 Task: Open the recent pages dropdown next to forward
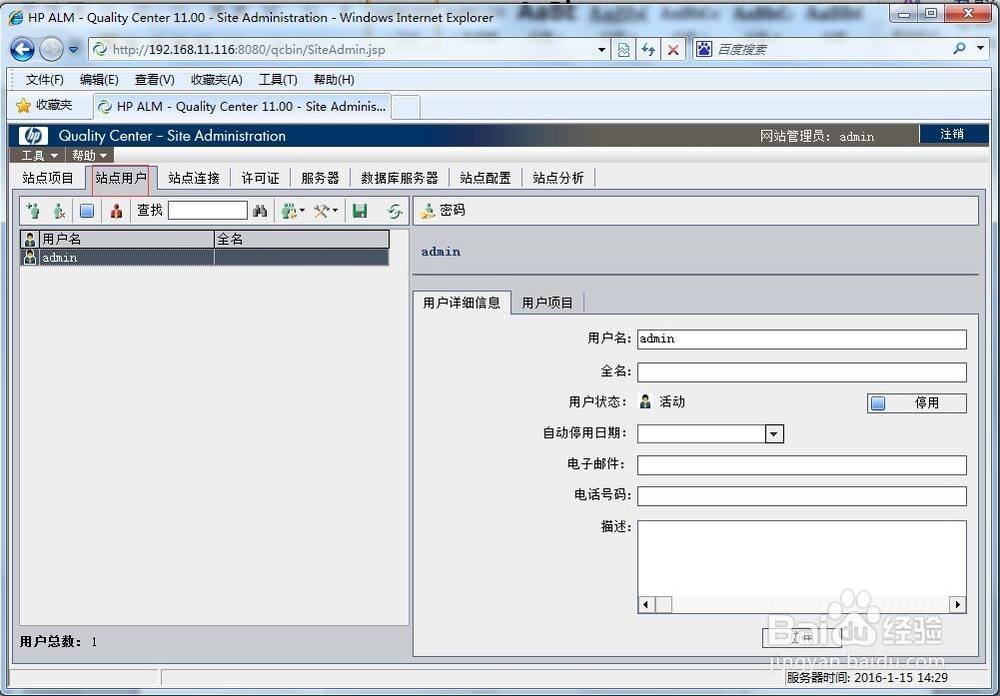[x=73, y=49]
